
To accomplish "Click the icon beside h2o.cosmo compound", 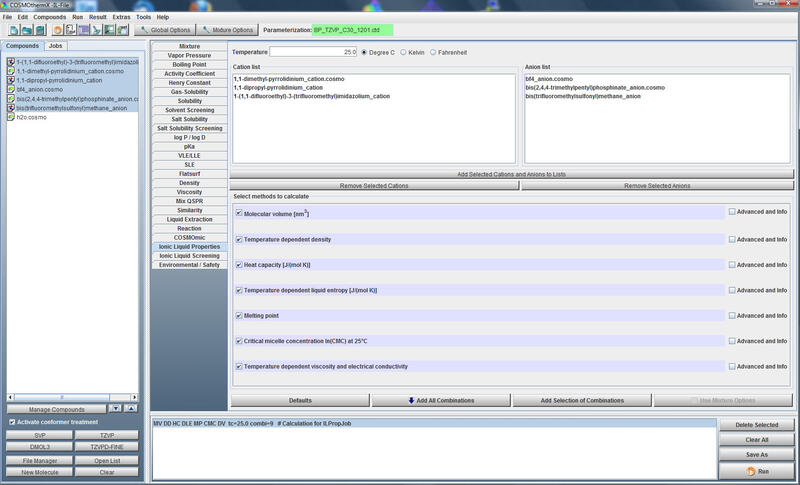I will coord(11,117).
